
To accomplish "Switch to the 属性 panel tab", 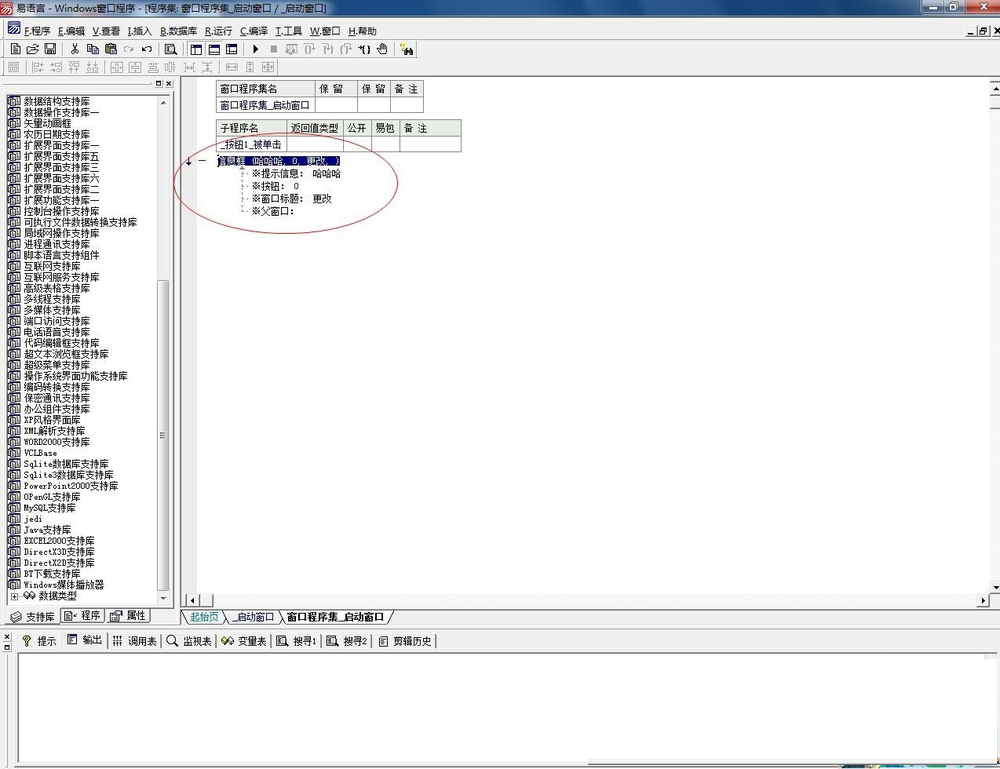I will point(128,615).
